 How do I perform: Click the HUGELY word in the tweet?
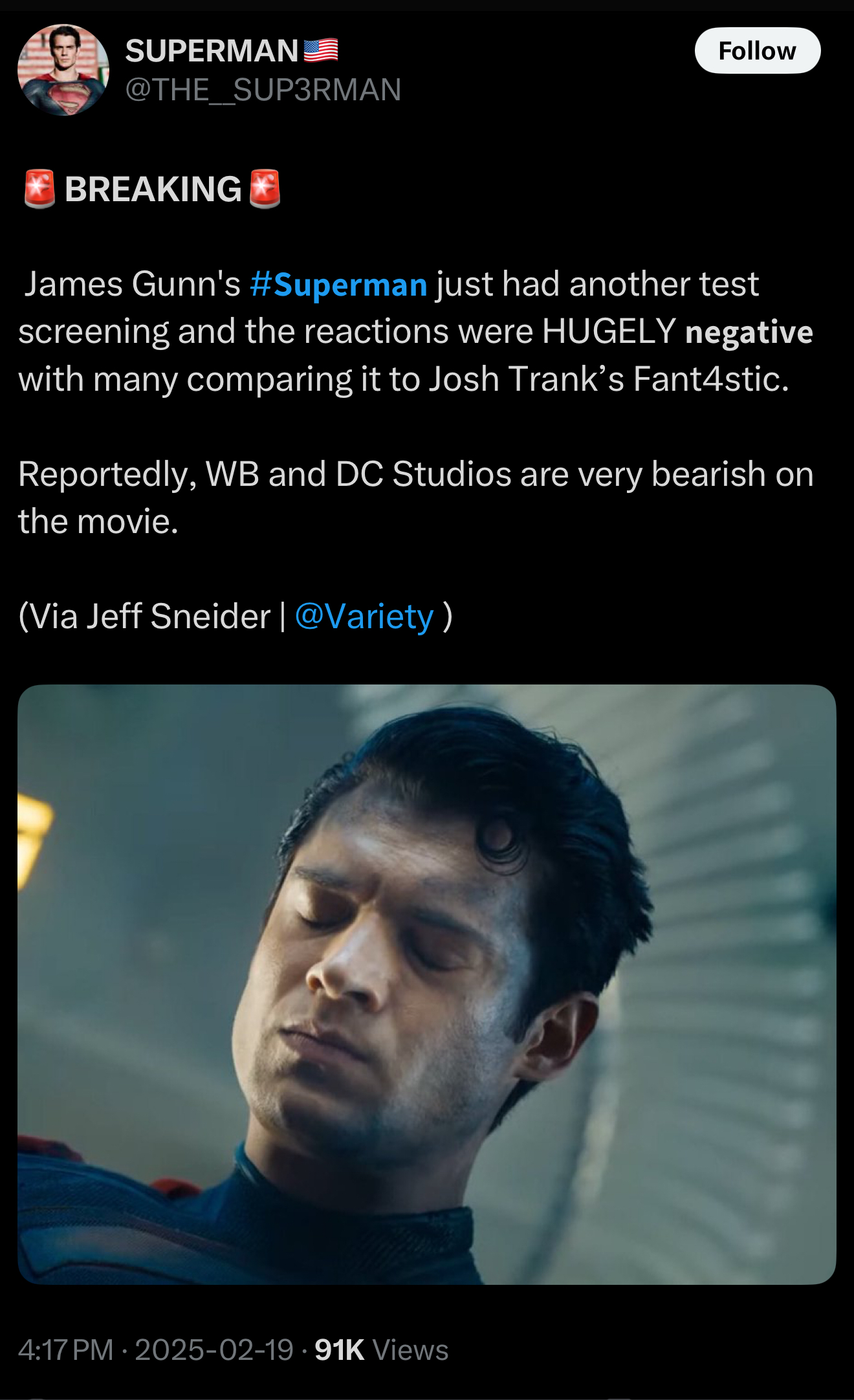point(609,331)
